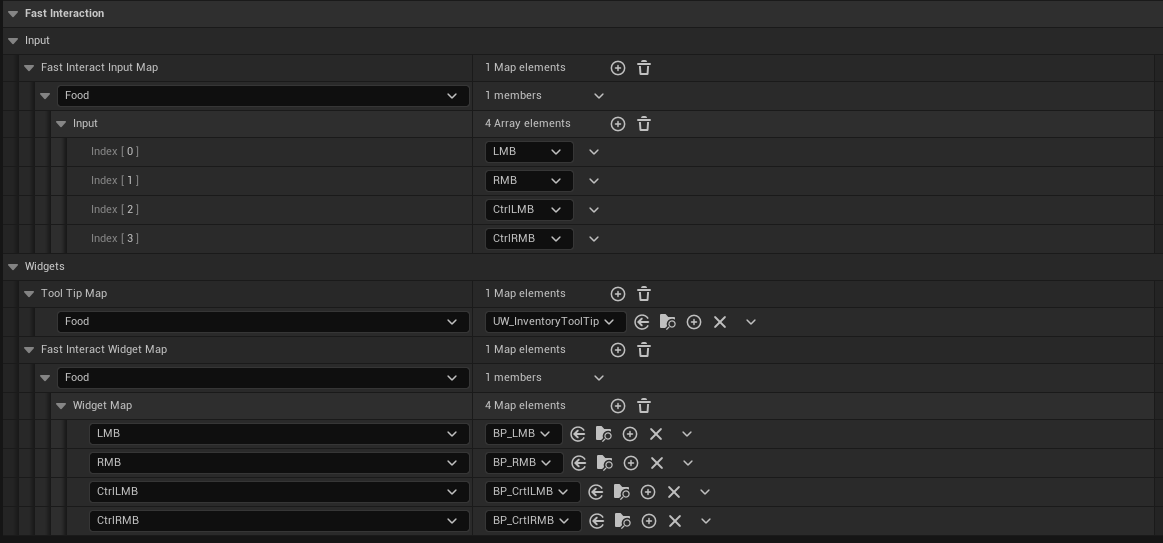Collapse the Fast Interact Input Map row
Image resolution: width=1163 pixels, height=543 pixels.
(29, 68)
